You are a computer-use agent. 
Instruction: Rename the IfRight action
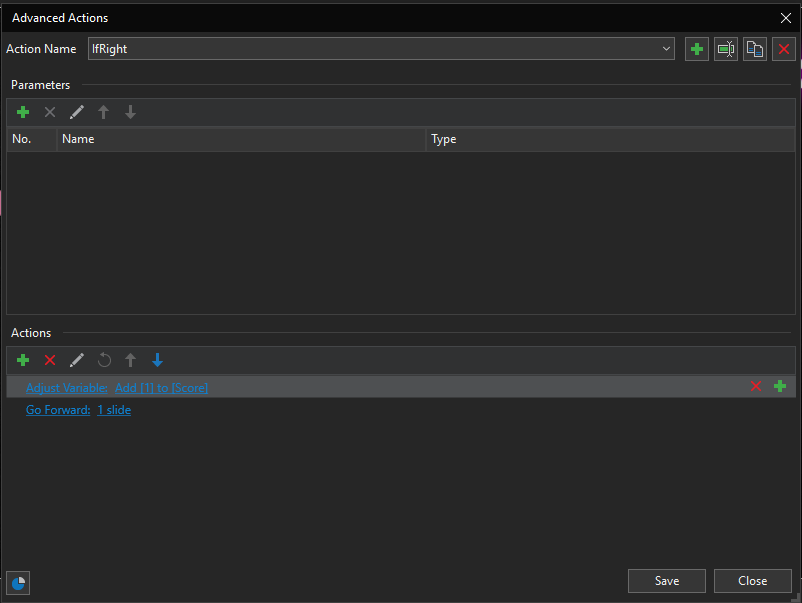726,49
